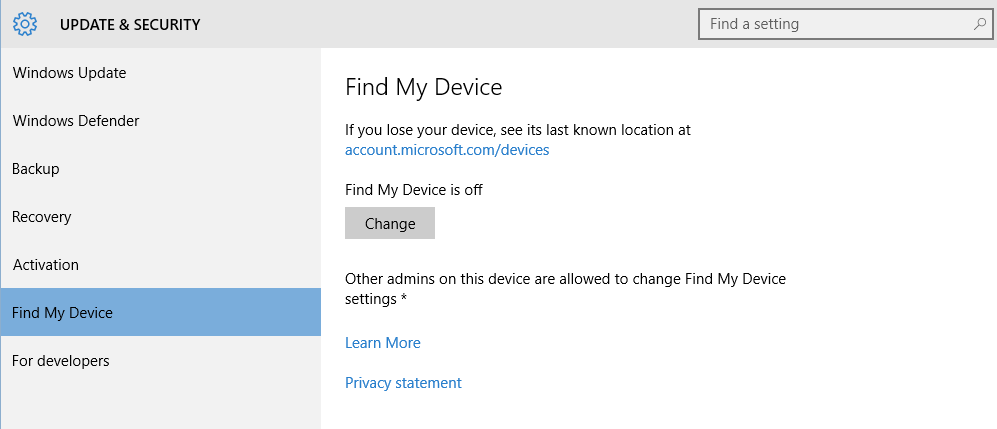Open the account.microsoft.com/devices link
This screenshot has width=997, height=429.
tap(447, 150)
